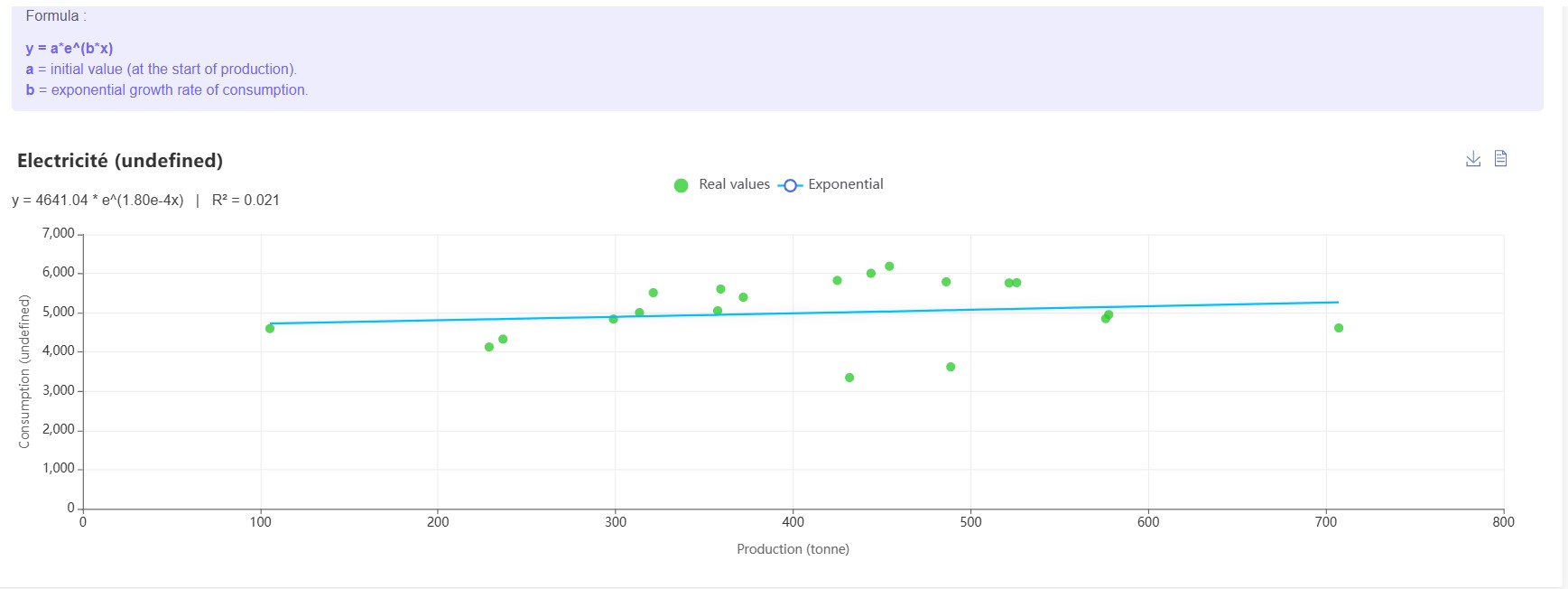Click the blue Exponential legend marker
This screenshot has width=1568, height=589.
pos(790,185)
